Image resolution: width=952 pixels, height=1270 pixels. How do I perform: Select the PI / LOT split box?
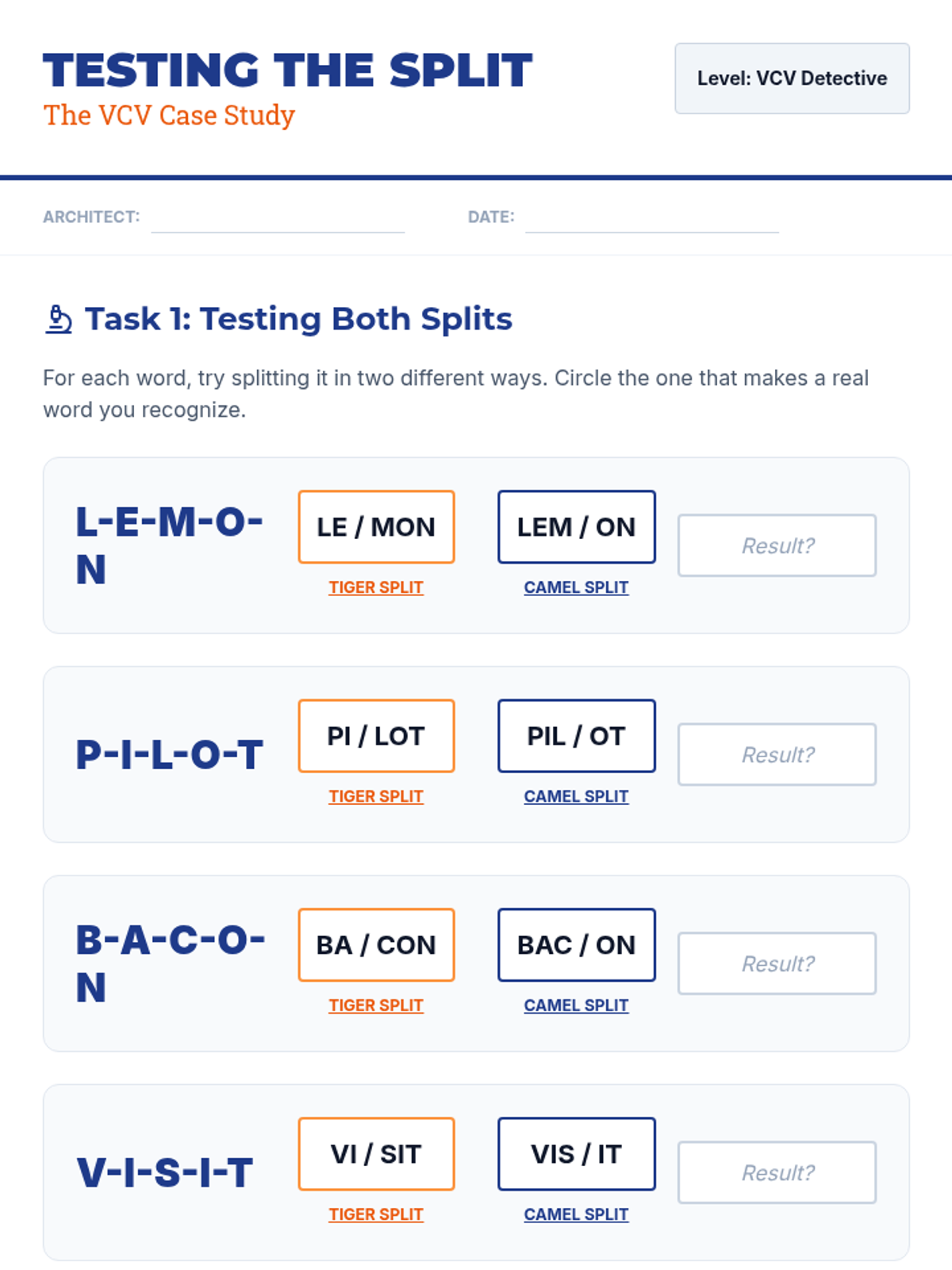pyautogui.click(x=376, y=736)
